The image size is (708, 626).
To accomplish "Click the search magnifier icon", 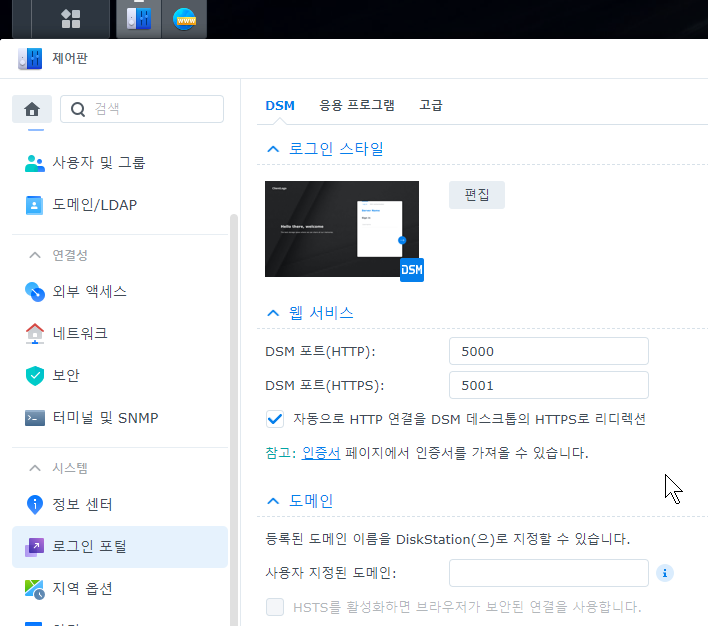I will pyautogui.click(x=78, y=109).
